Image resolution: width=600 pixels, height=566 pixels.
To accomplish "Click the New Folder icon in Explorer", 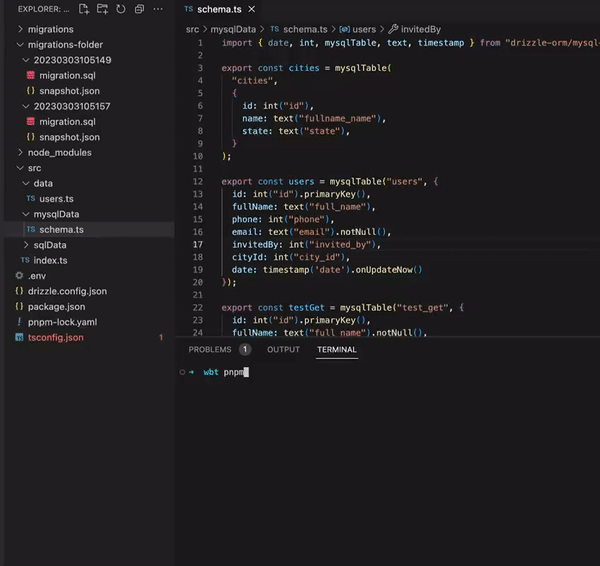I will click(x=103, y=9).
